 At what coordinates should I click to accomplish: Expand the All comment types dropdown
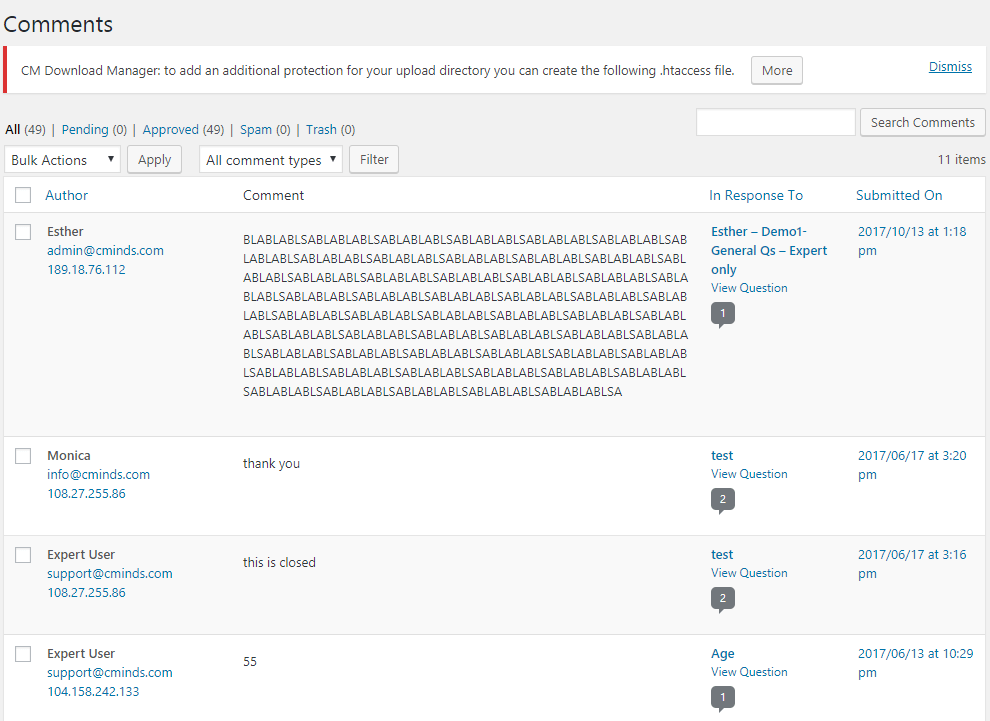click(x=271, y=160)
